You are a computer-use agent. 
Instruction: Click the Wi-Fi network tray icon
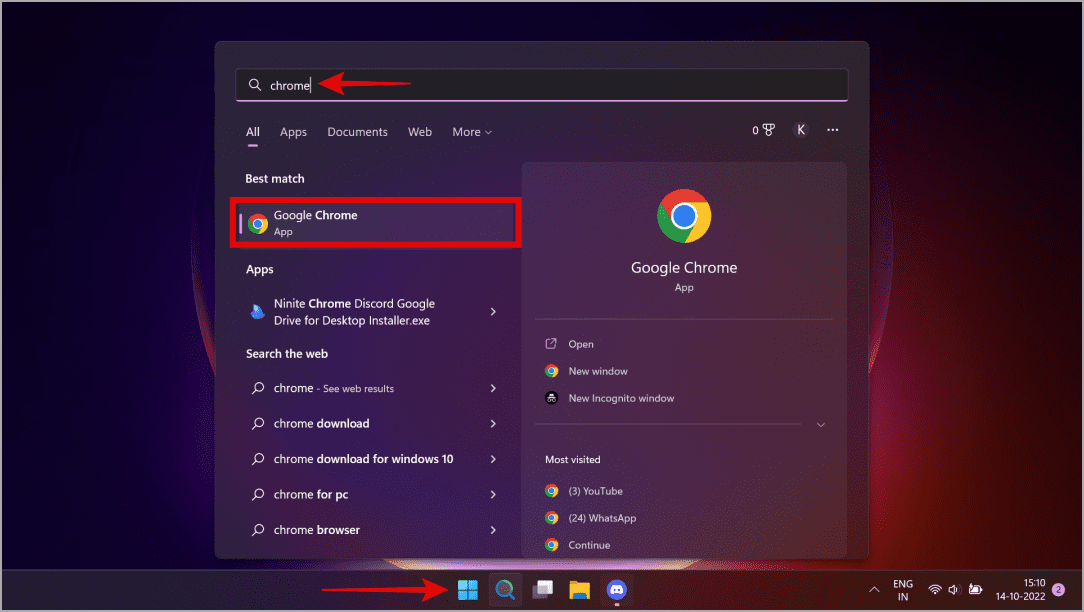tap(935, 590)
